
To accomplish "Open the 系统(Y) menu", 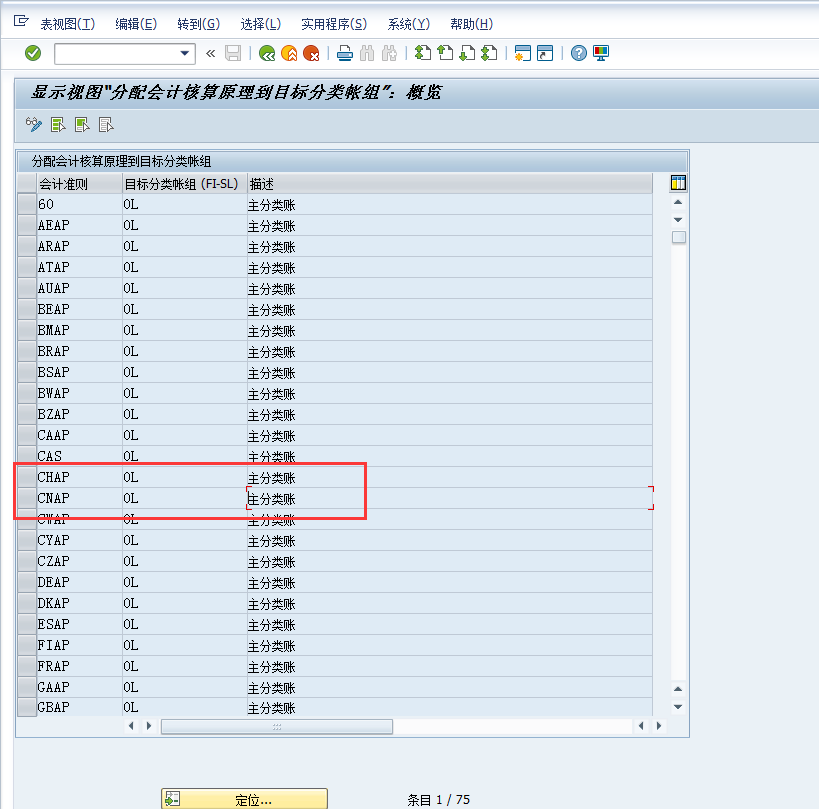I will coord(408,23).
